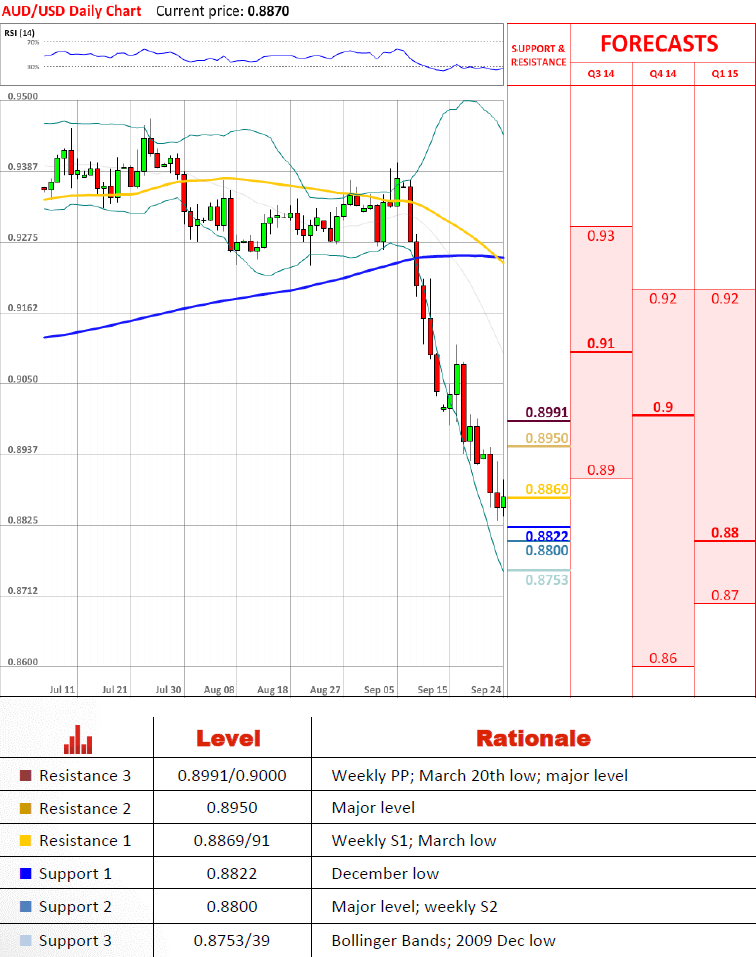
Task: Select the Q1 15 forecast column header
Action: pyautogui.click(x=725, y=74)
